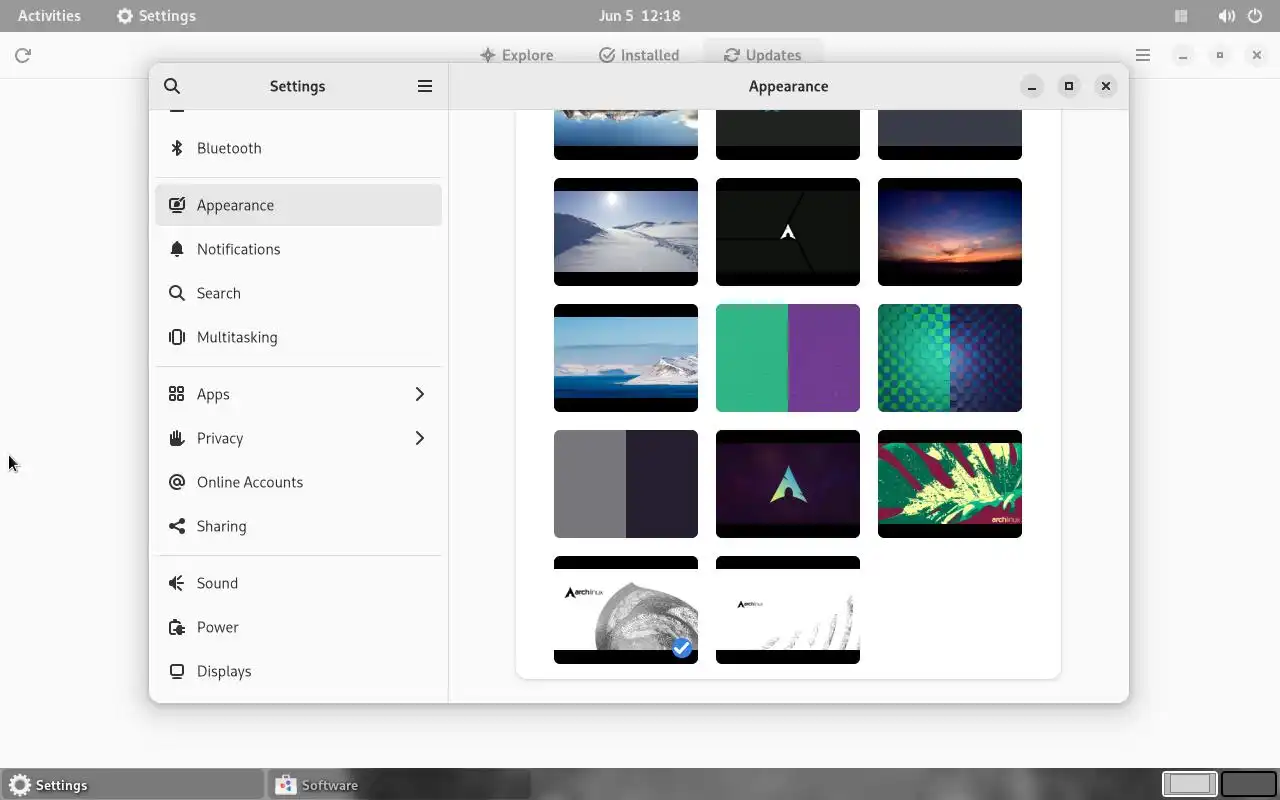Open the Settings hamburger menu
Screen dimensions: 1280x800
(425, 86)
